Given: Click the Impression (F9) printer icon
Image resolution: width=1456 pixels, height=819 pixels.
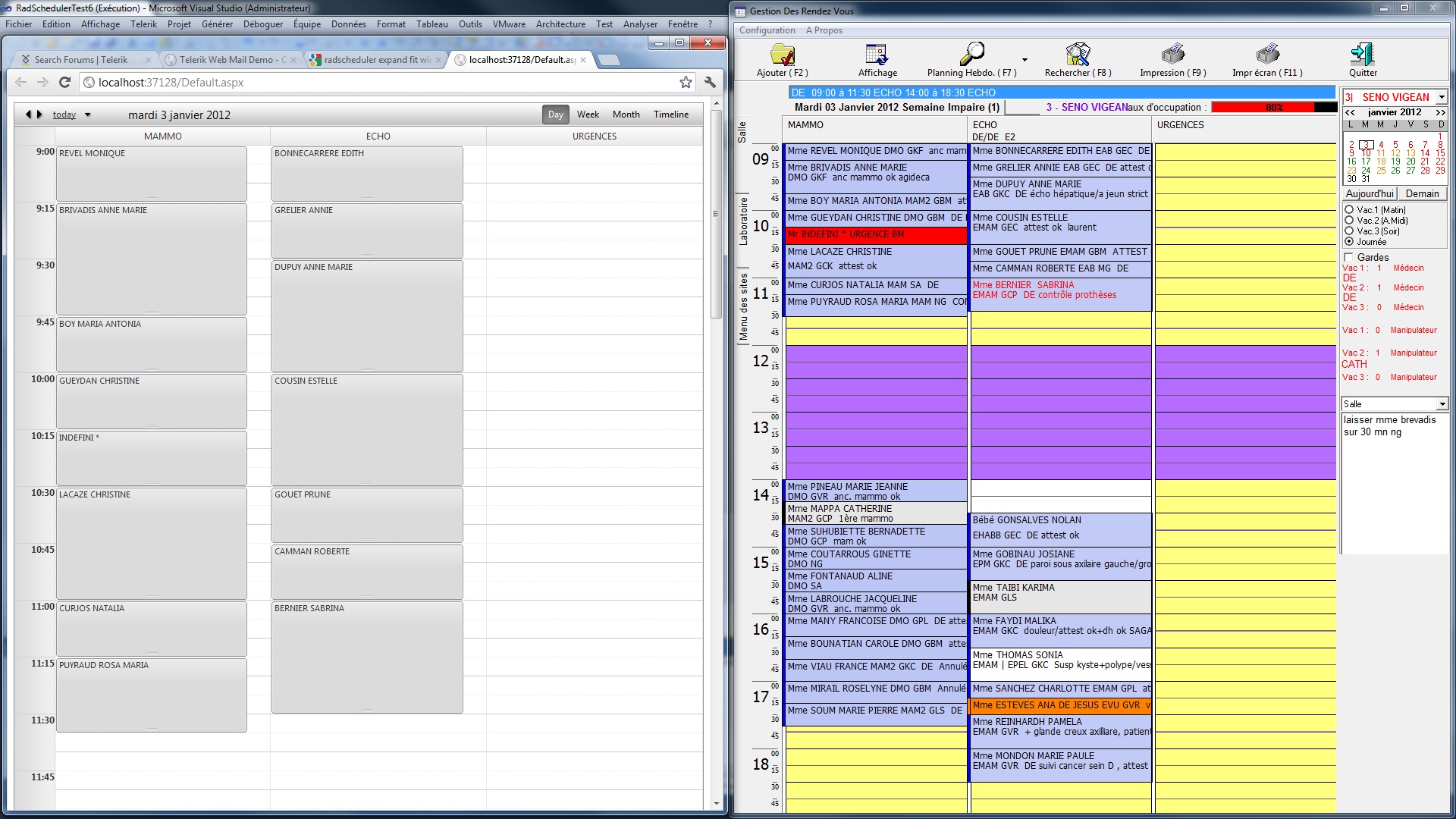Looking at the screenshot, I should [1172, 55].
